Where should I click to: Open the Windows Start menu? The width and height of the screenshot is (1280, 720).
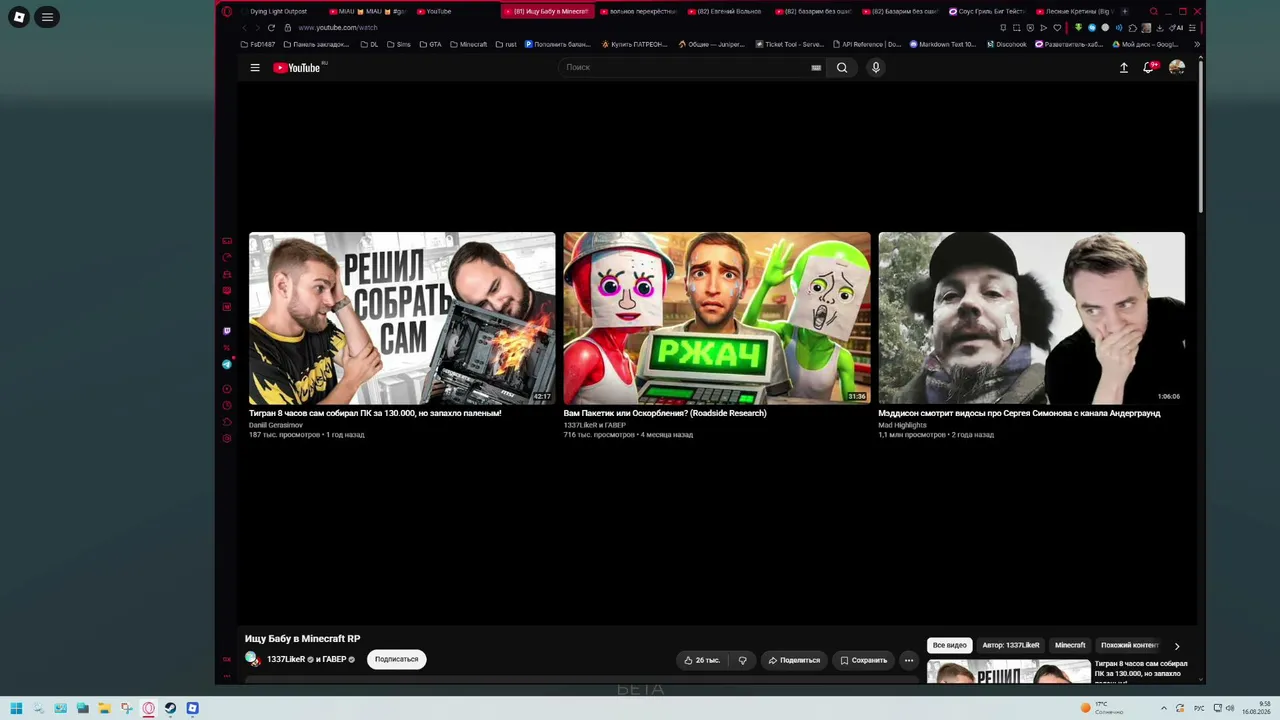click(16, 708)
